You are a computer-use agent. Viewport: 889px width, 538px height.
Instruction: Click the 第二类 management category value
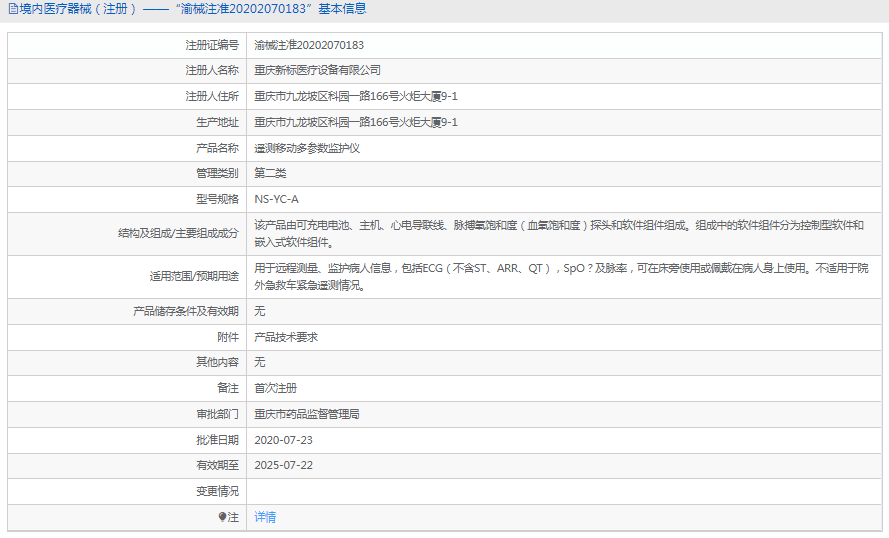[x=270, y=173]
